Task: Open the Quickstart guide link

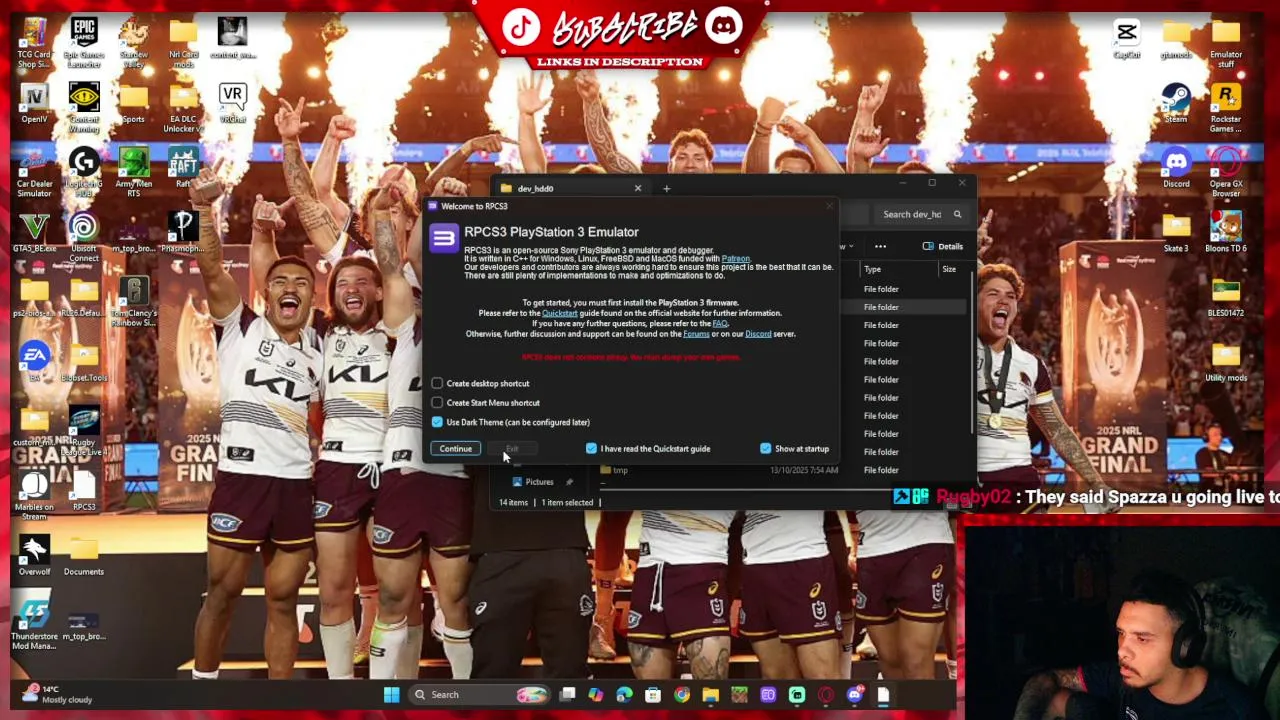Action: (x=559, y=313)
